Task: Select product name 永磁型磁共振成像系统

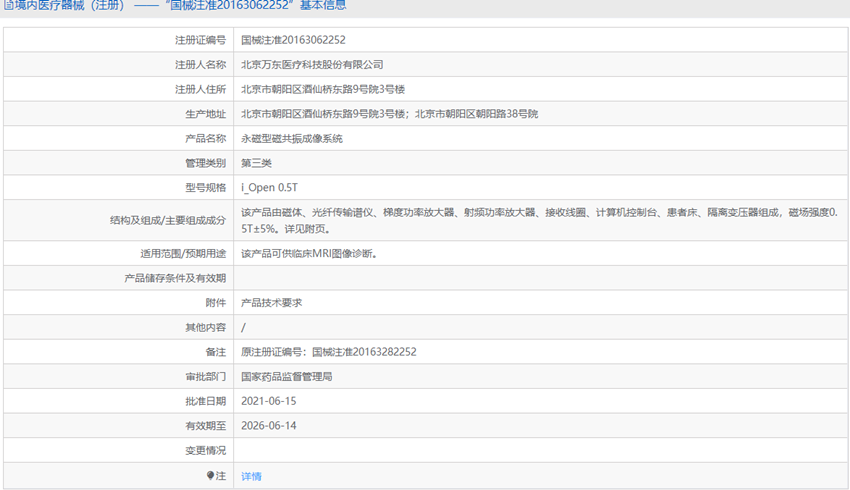Action: coord(292,138)
